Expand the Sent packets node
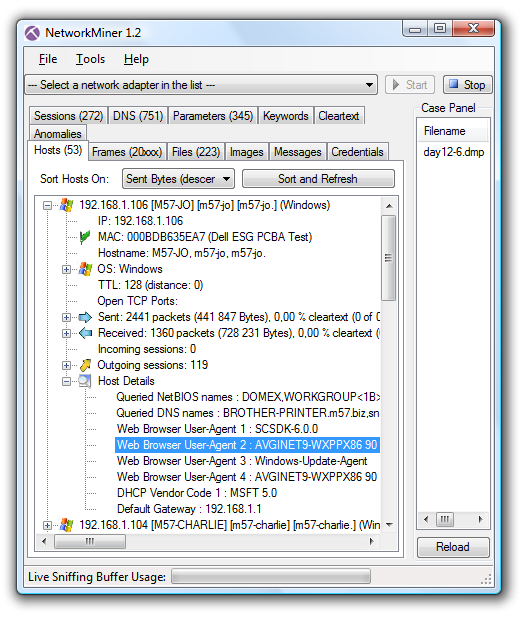The image size is (520, 617). (x=66, y=318)
